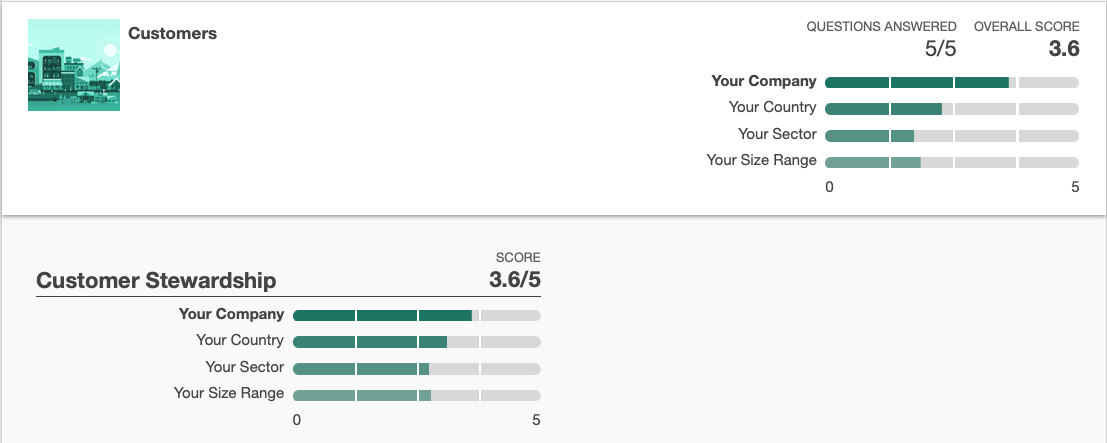Click the Customer Stewardship 3.6/5 score

pos(514,280)
